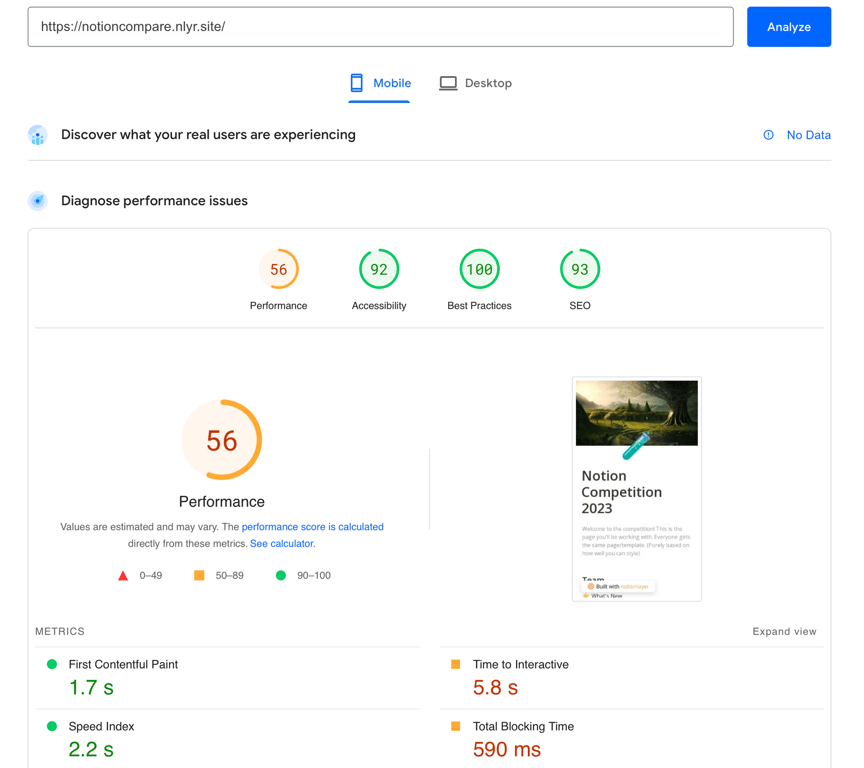
Task: Switch to the Desktop tab
Action: [x=476, y=84]
